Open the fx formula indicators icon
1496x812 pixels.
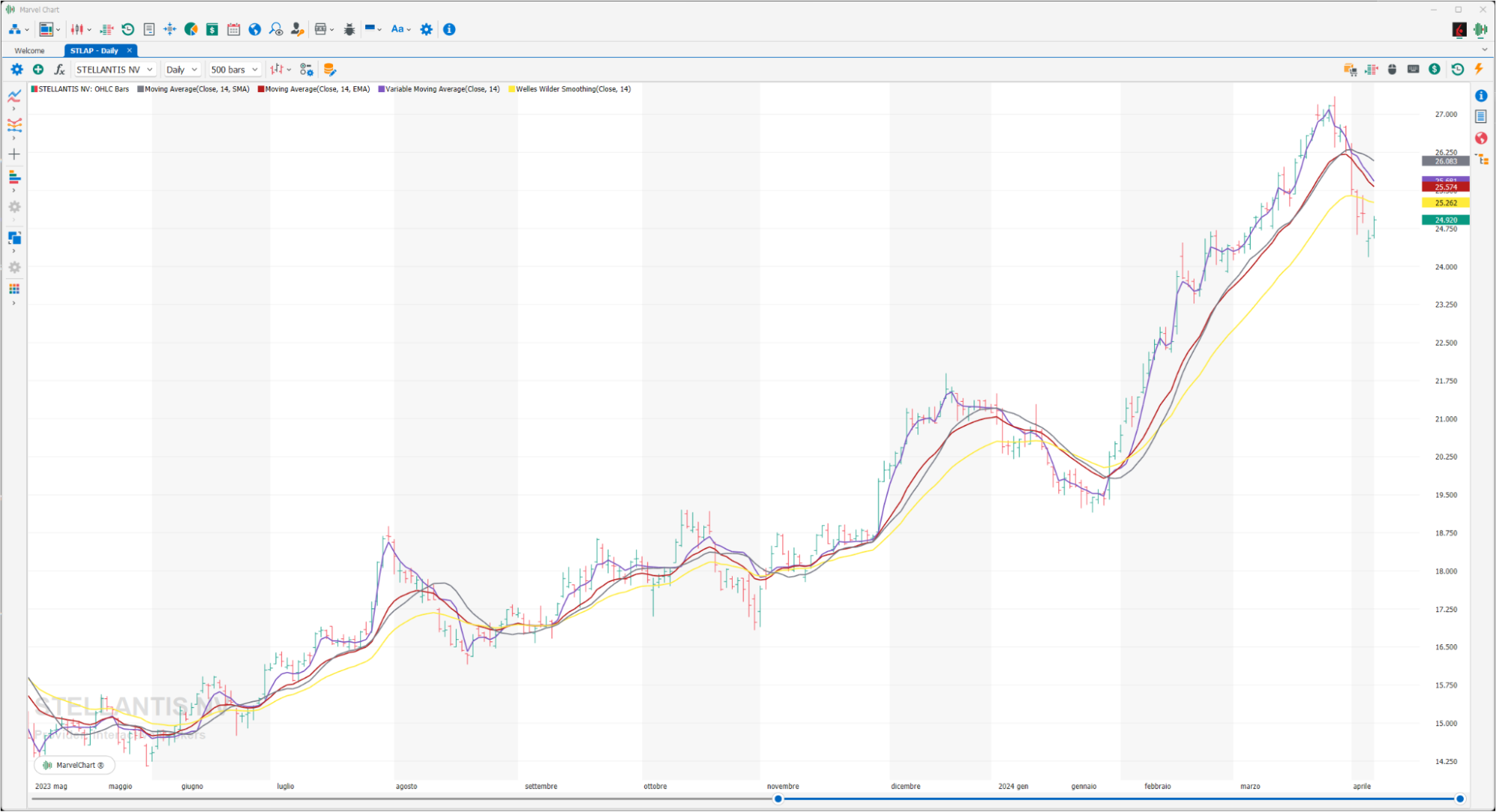tap(59, 70)
